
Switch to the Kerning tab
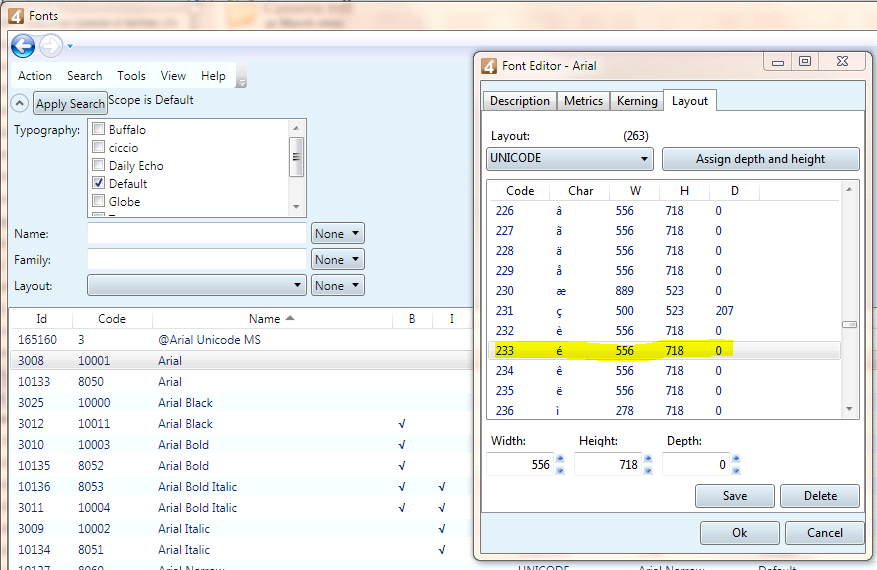tap(637, 101)
